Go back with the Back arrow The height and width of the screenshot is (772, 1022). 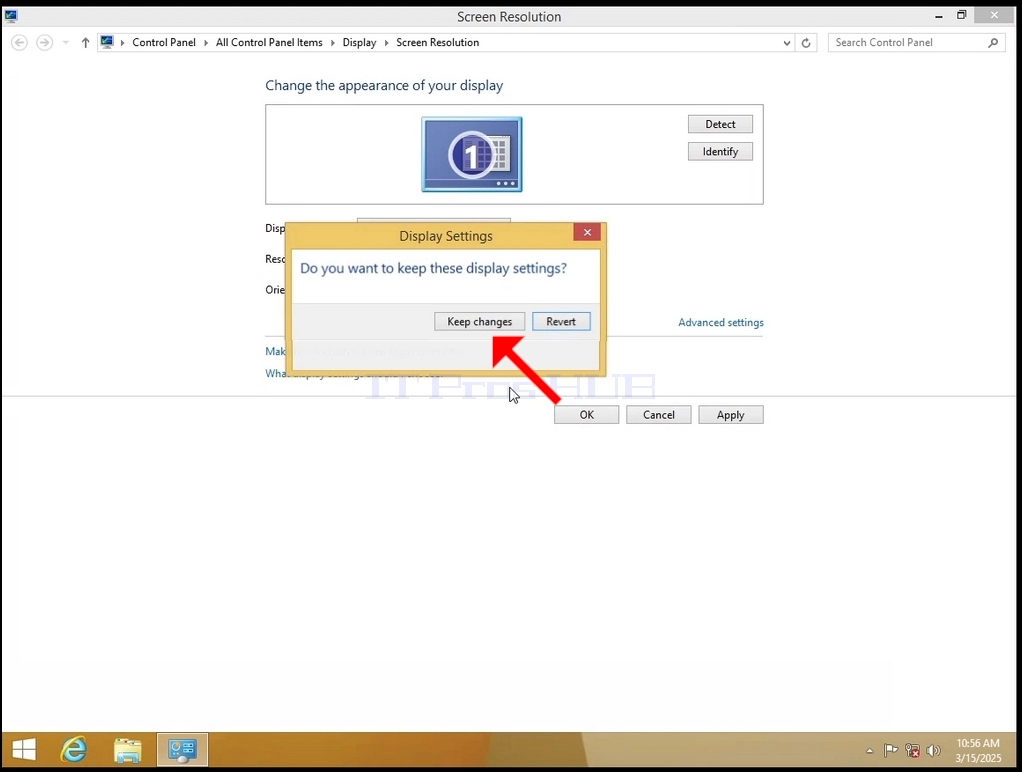20,42
